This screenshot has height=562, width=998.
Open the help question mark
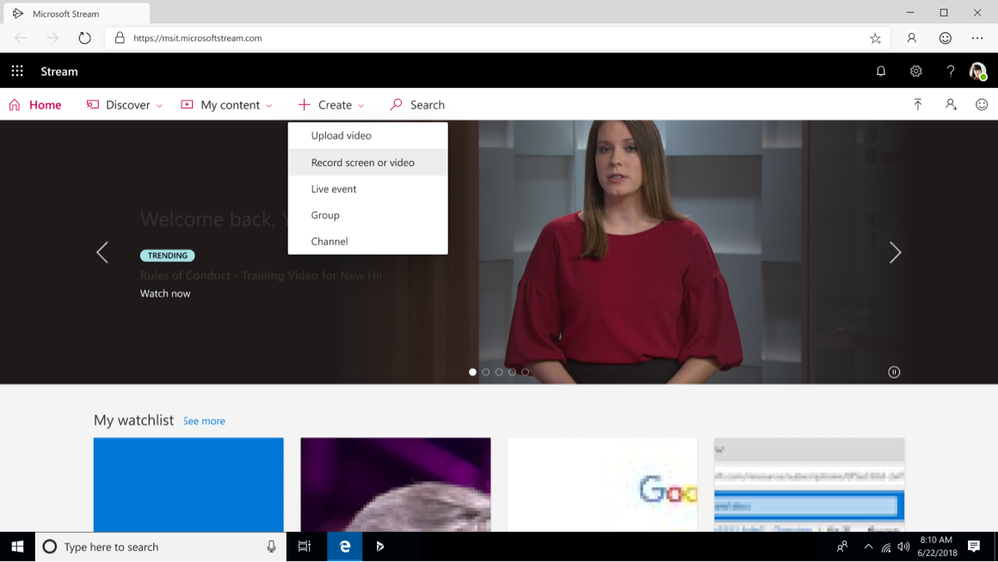point(950,71)
